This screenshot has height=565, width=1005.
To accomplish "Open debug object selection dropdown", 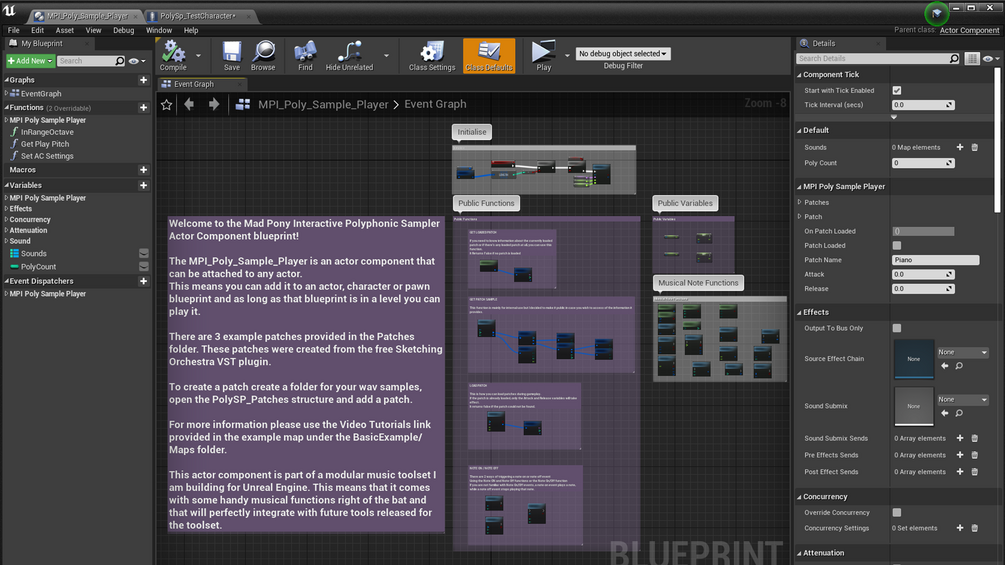I will click(x=622, y=54).
